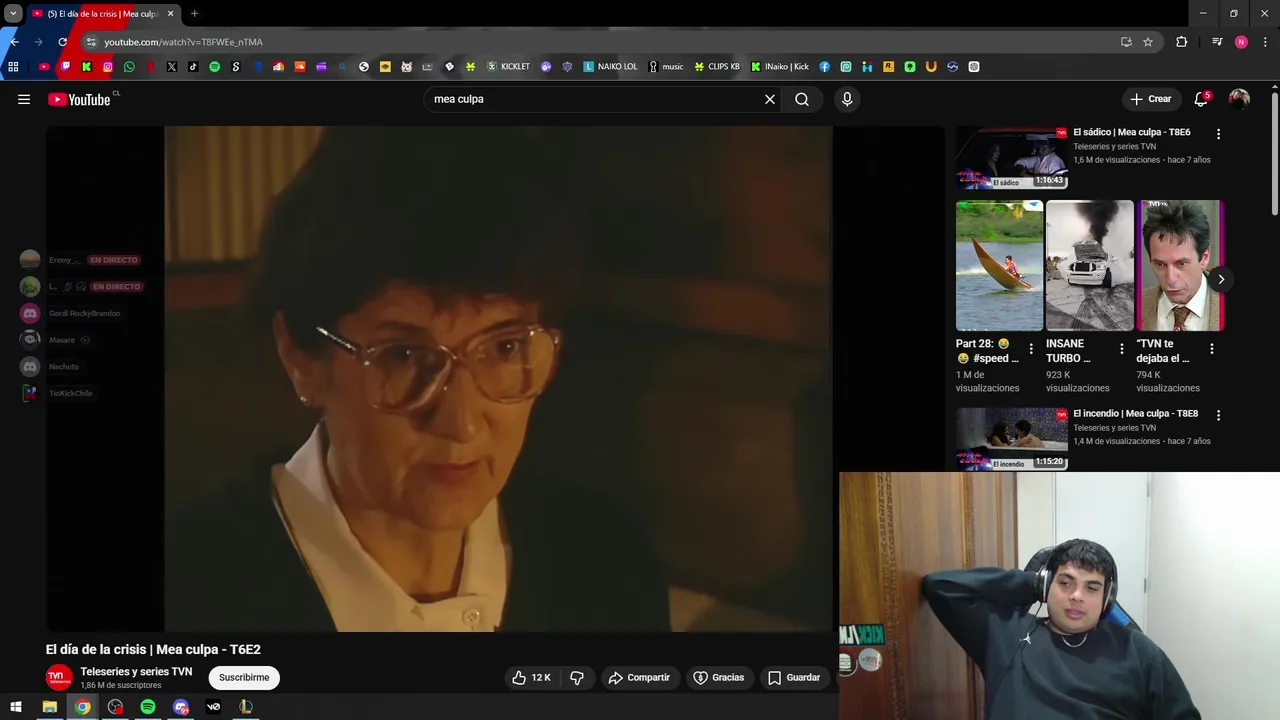Share the video via Compartir
Screen dimensions: 1280x720
[x=639, y=677]
